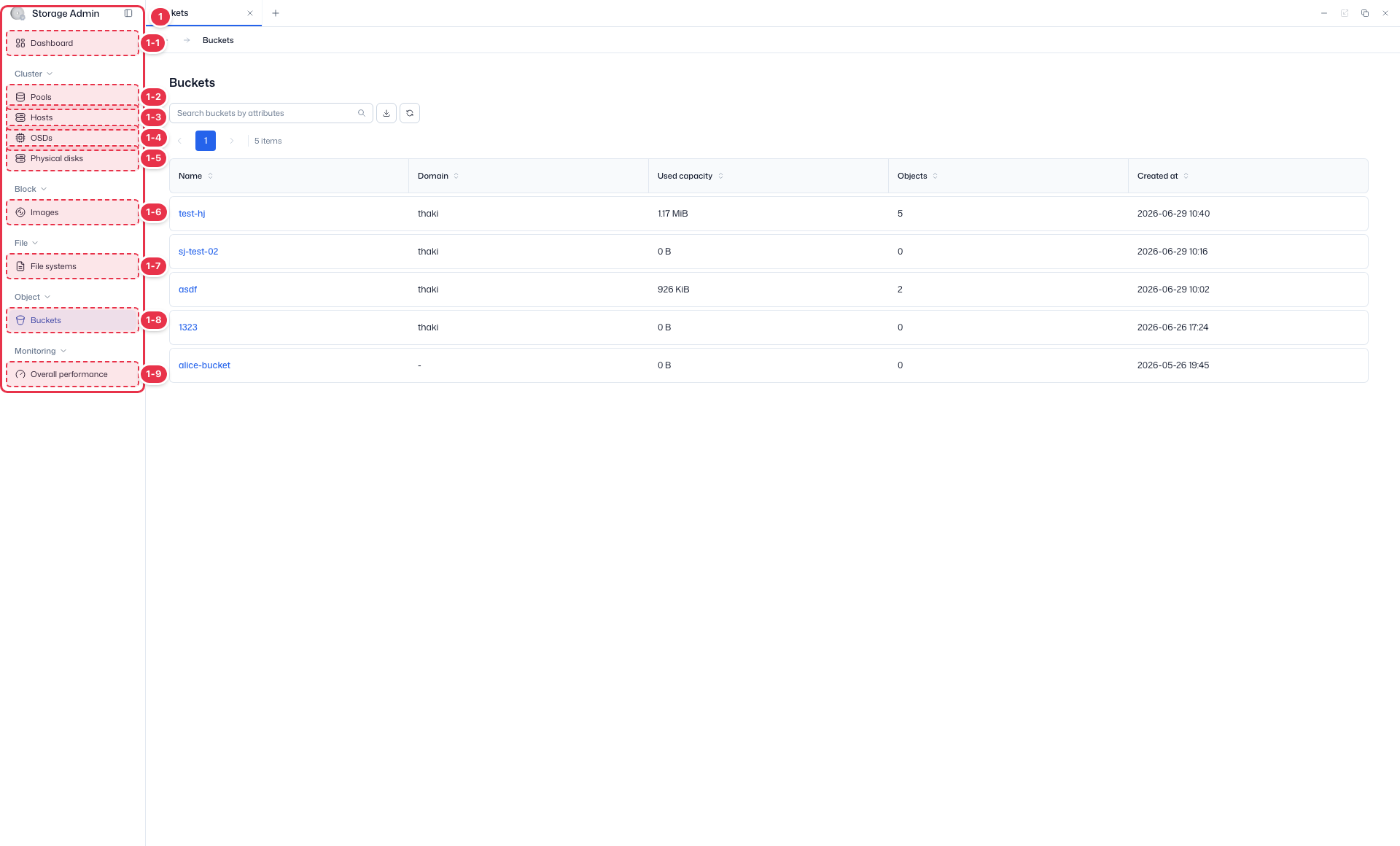Open the Dashboard page
This screenshot has width=1400, height=846.
pyautogui.click(x=72, y=43)
